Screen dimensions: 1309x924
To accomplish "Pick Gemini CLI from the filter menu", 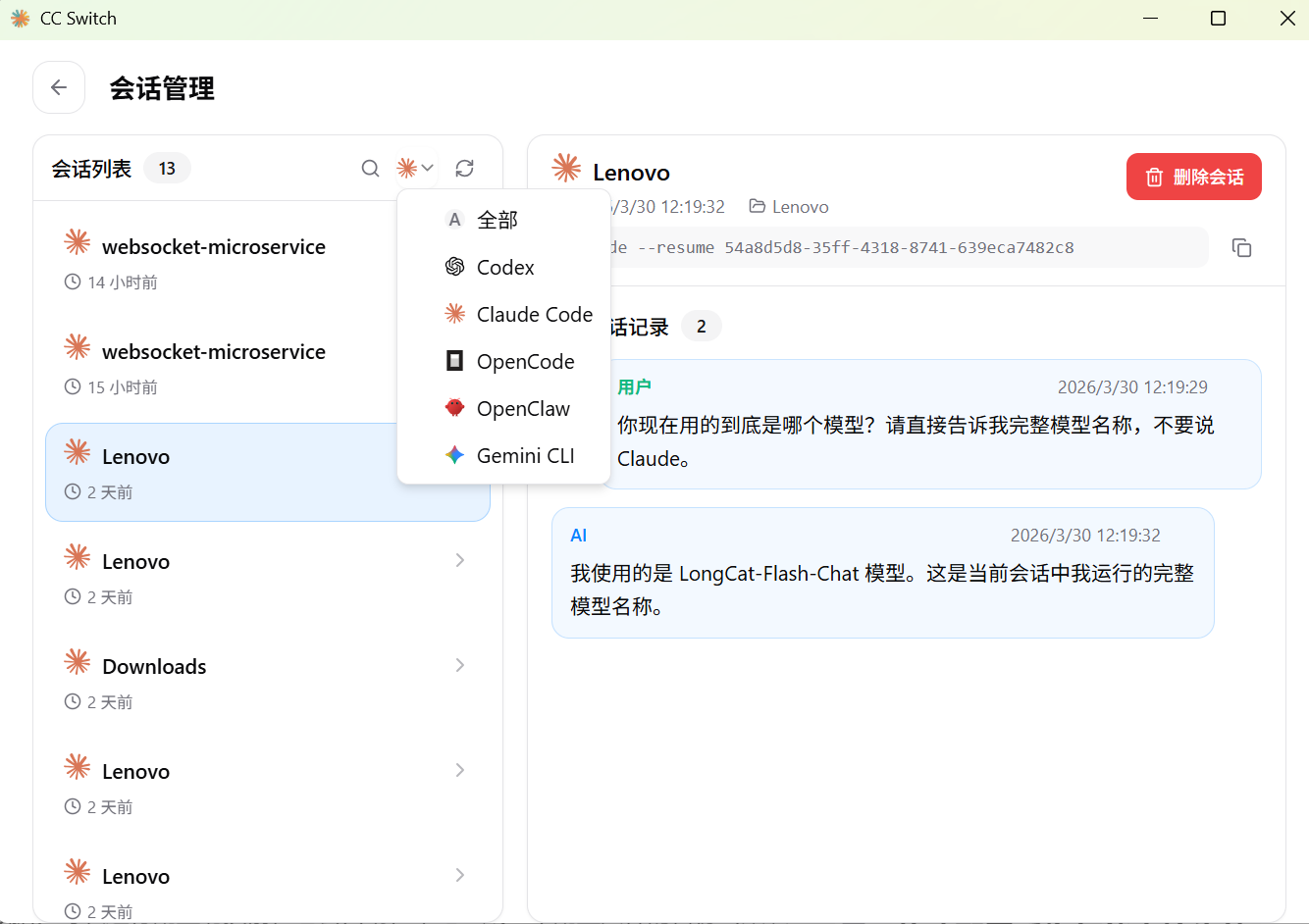I will click(503, 455).
